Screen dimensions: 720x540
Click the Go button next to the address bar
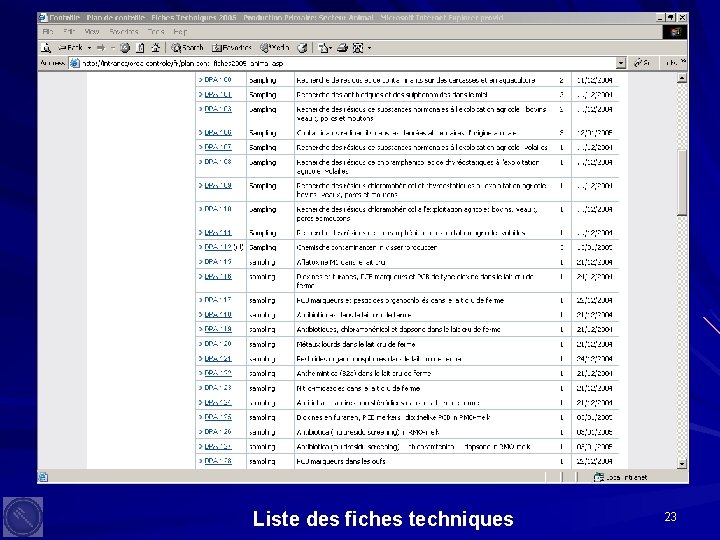(x=642, y=63)
